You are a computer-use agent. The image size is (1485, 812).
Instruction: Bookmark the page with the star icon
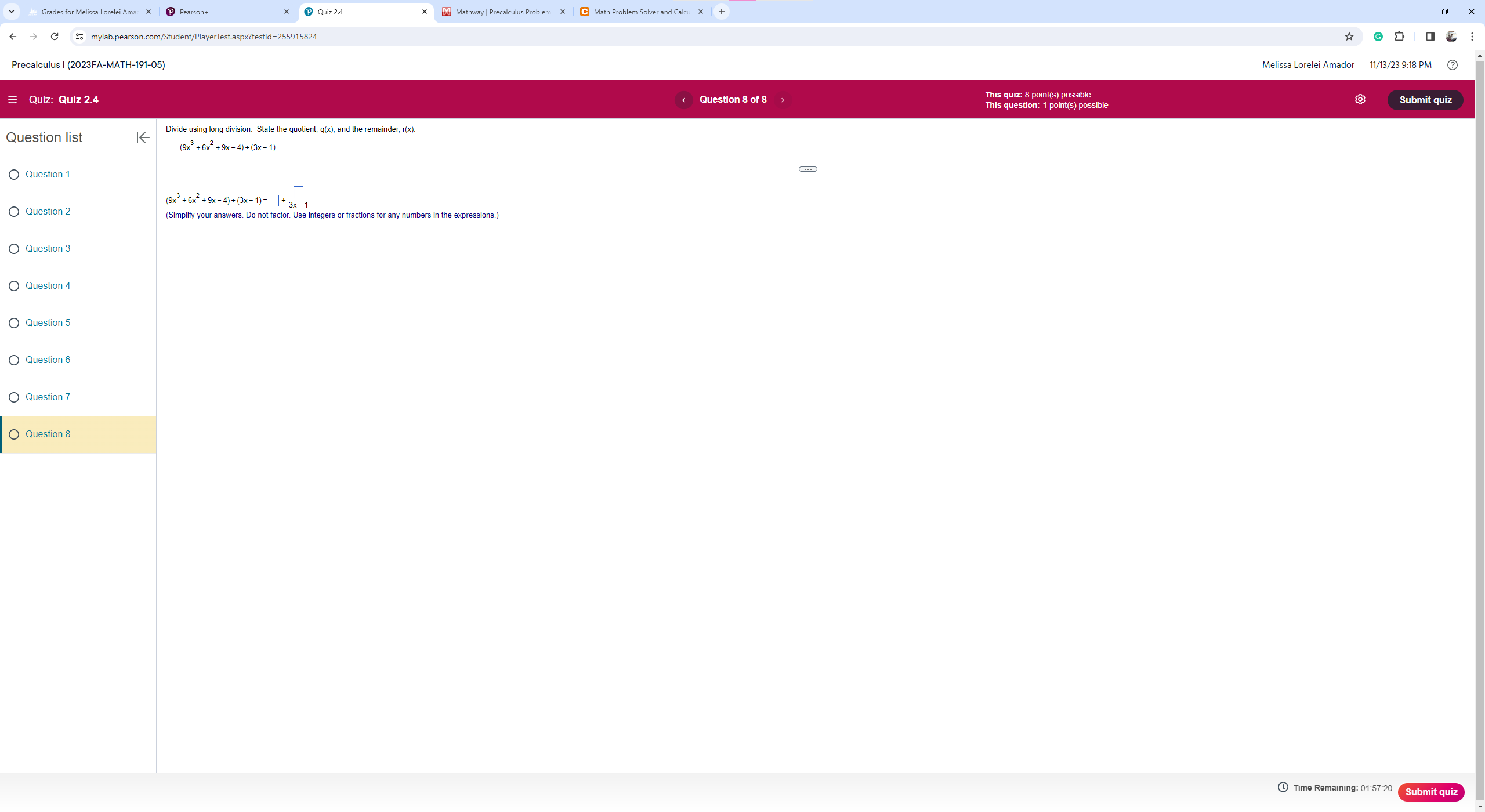1349,36
